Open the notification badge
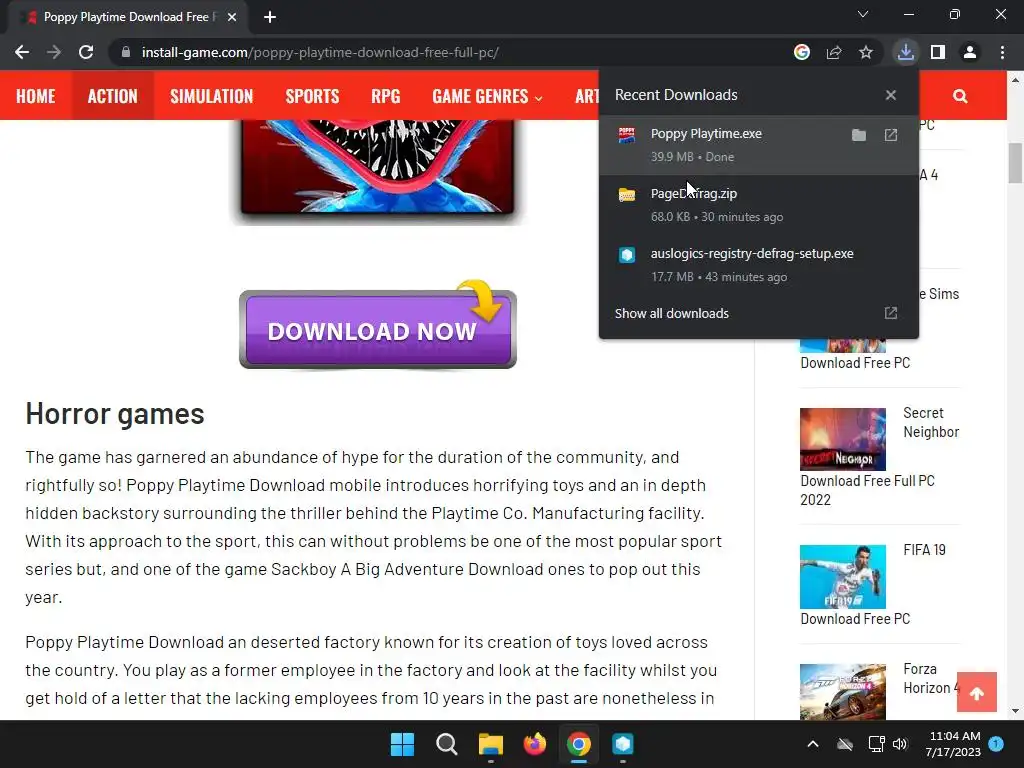The image size is (1024, 768). [996, 743]
